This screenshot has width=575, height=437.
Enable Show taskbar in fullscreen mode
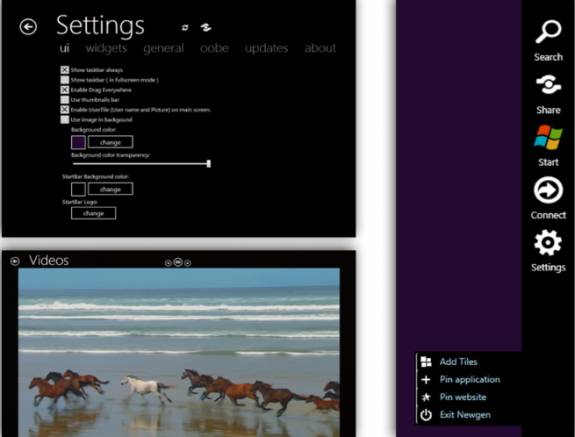click(65, 80)
